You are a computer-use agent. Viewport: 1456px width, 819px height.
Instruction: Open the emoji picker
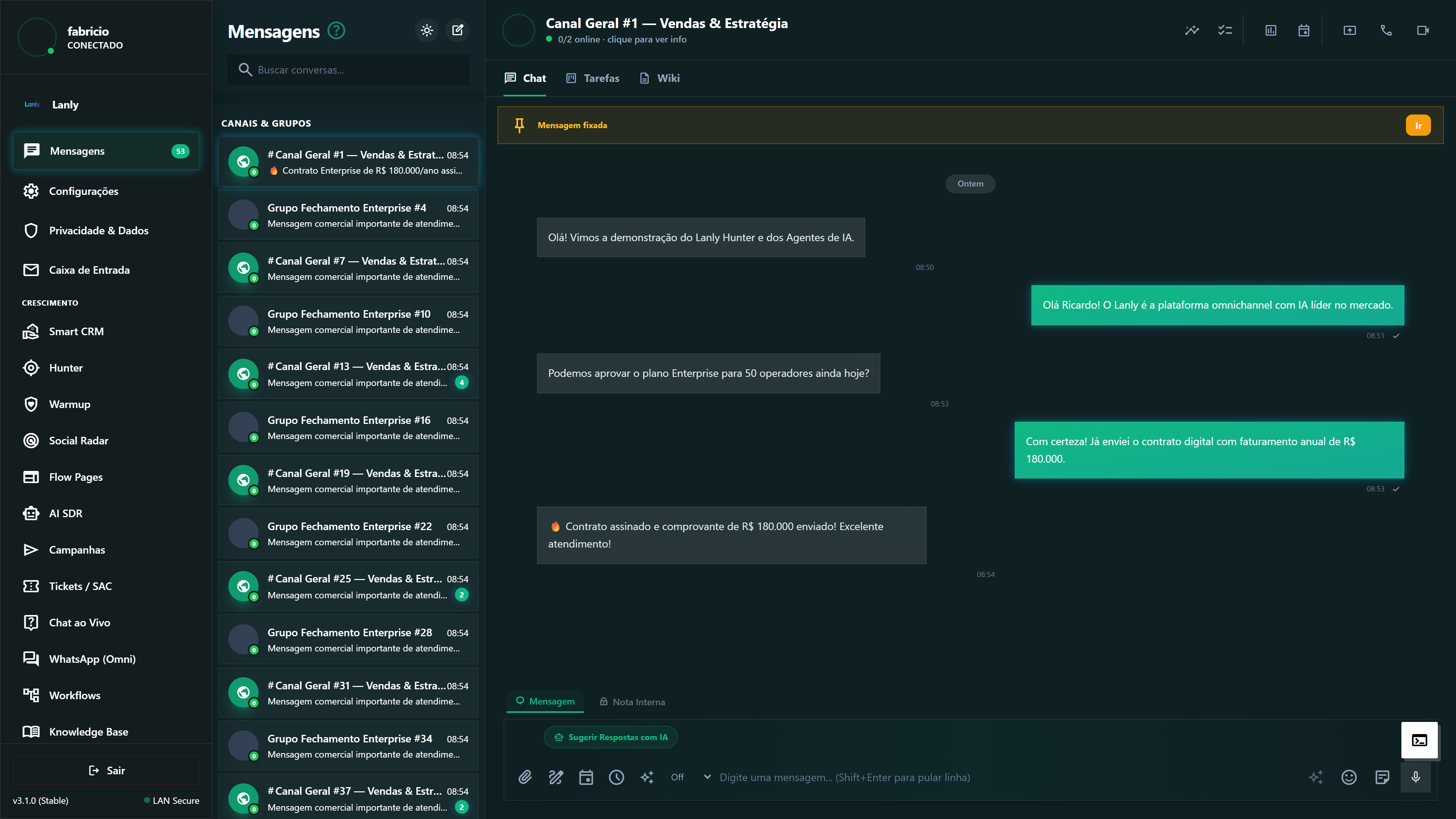point(1349,777)
